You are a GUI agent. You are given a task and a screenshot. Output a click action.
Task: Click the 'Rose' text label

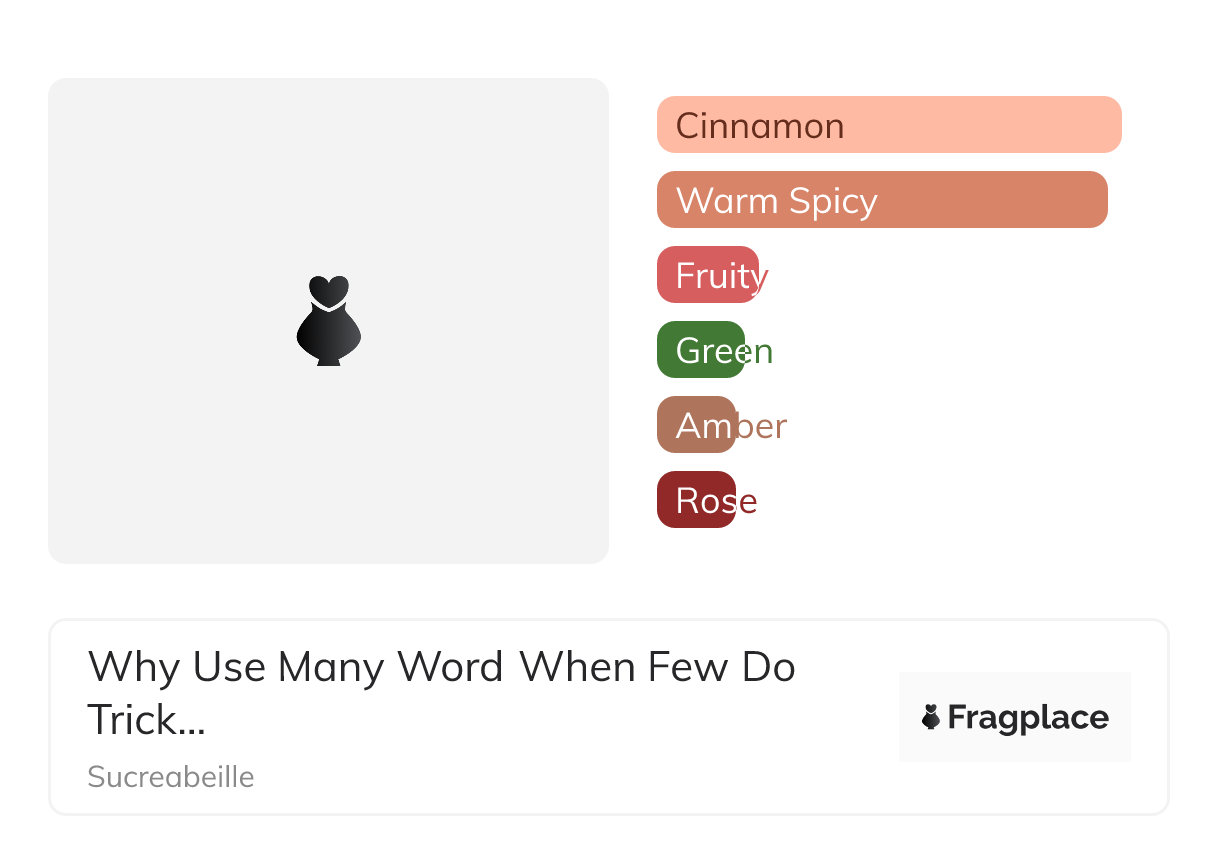point(716,501)
